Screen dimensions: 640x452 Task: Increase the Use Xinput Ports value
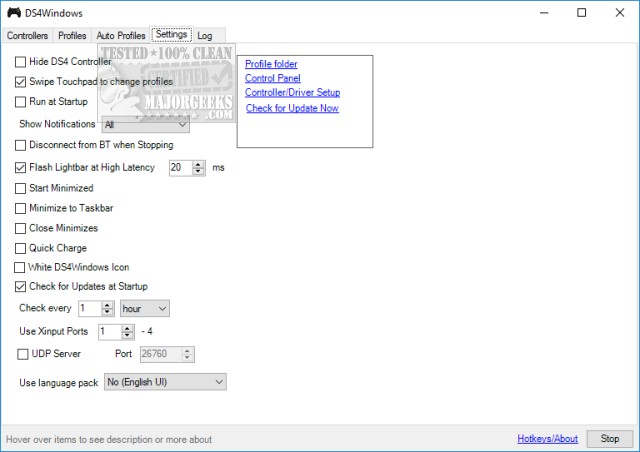pyautogui.click(x=127, y=328)
